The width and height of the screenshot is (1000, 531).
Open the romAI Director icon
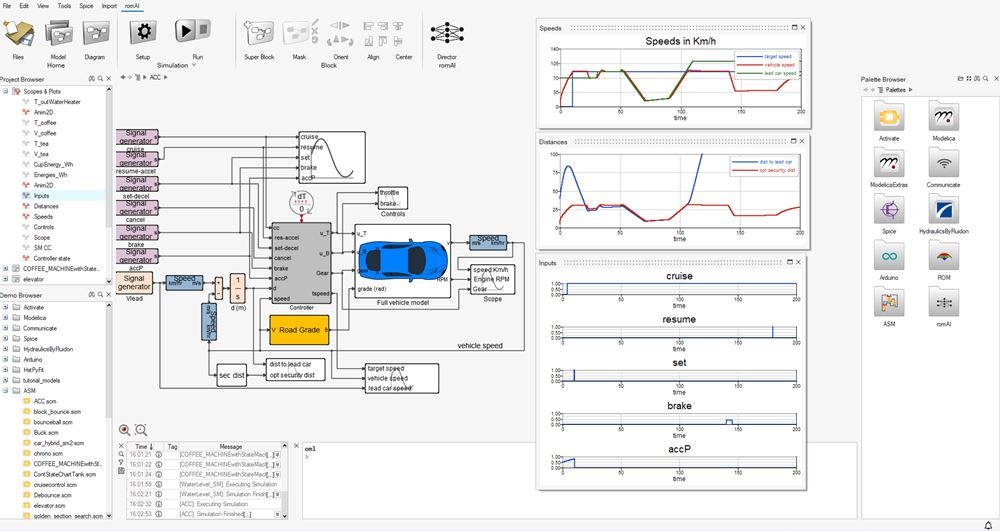[x=446, y=35]
